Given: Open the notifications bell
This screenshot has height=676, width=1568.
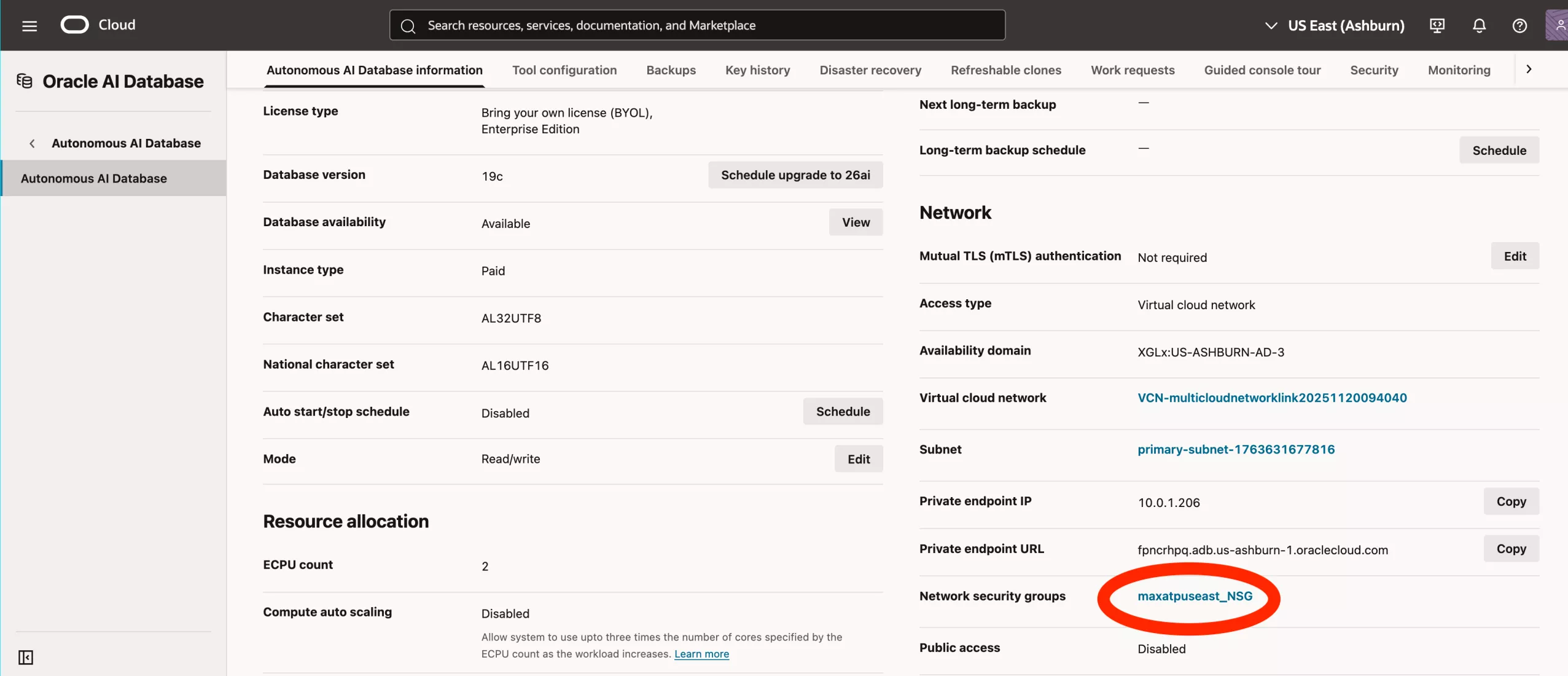Looking at the screenshot, I should 1479,25.
